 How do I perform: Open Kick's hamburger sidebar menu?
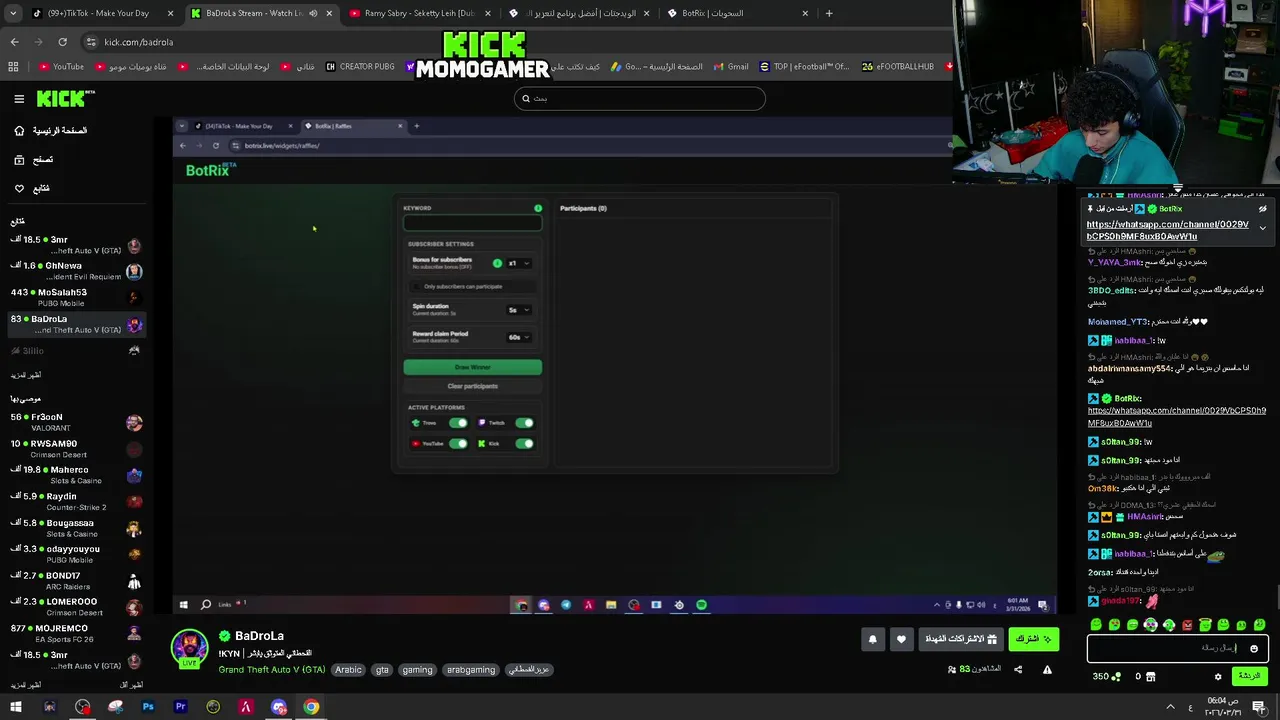(19, 99)
